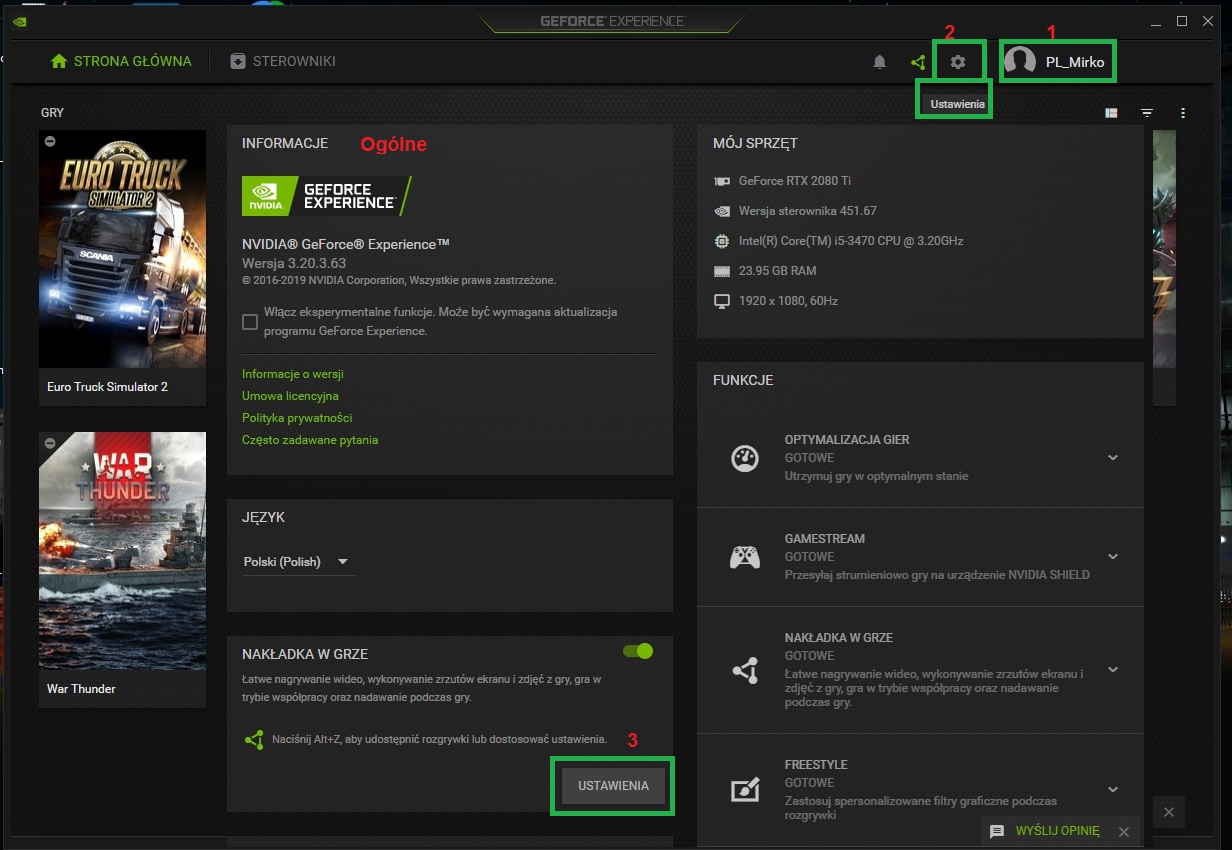Switch games to grid view icon
1232x850 pixels.
pyautogui.click(x=1111, y=113)
